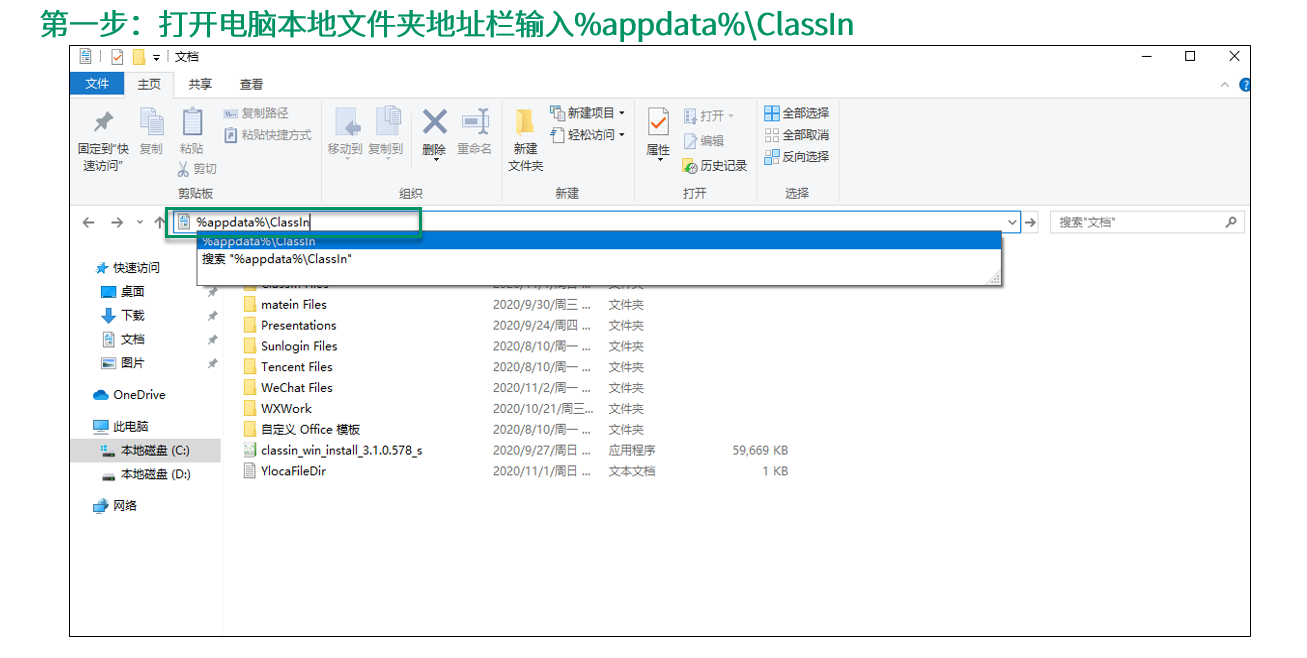The image size is (1307, 658).
Task: Select the %appdata%\ClassIn suggestion
Action: pos(599,241)
